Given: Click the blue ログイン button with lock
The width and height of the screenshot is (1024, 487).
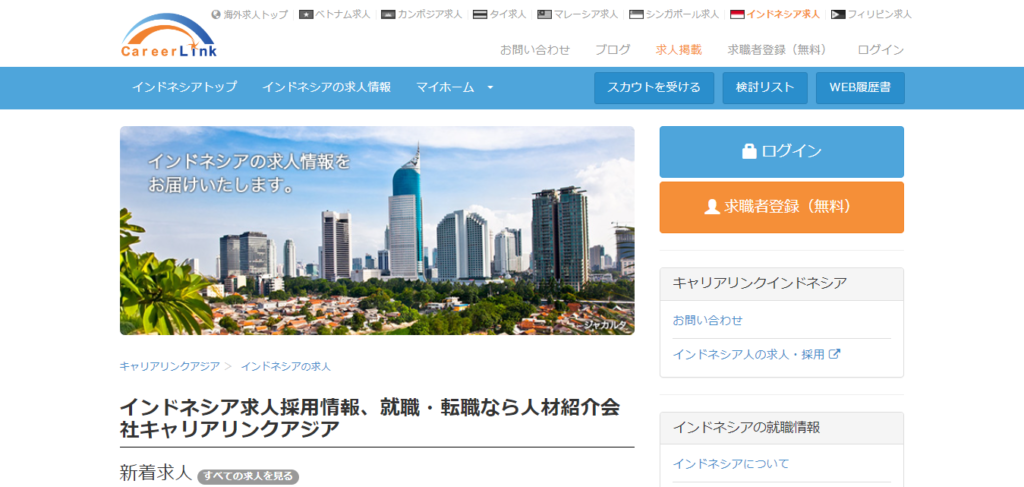Looking at the screenshot, I should click(x=782, y=151).
